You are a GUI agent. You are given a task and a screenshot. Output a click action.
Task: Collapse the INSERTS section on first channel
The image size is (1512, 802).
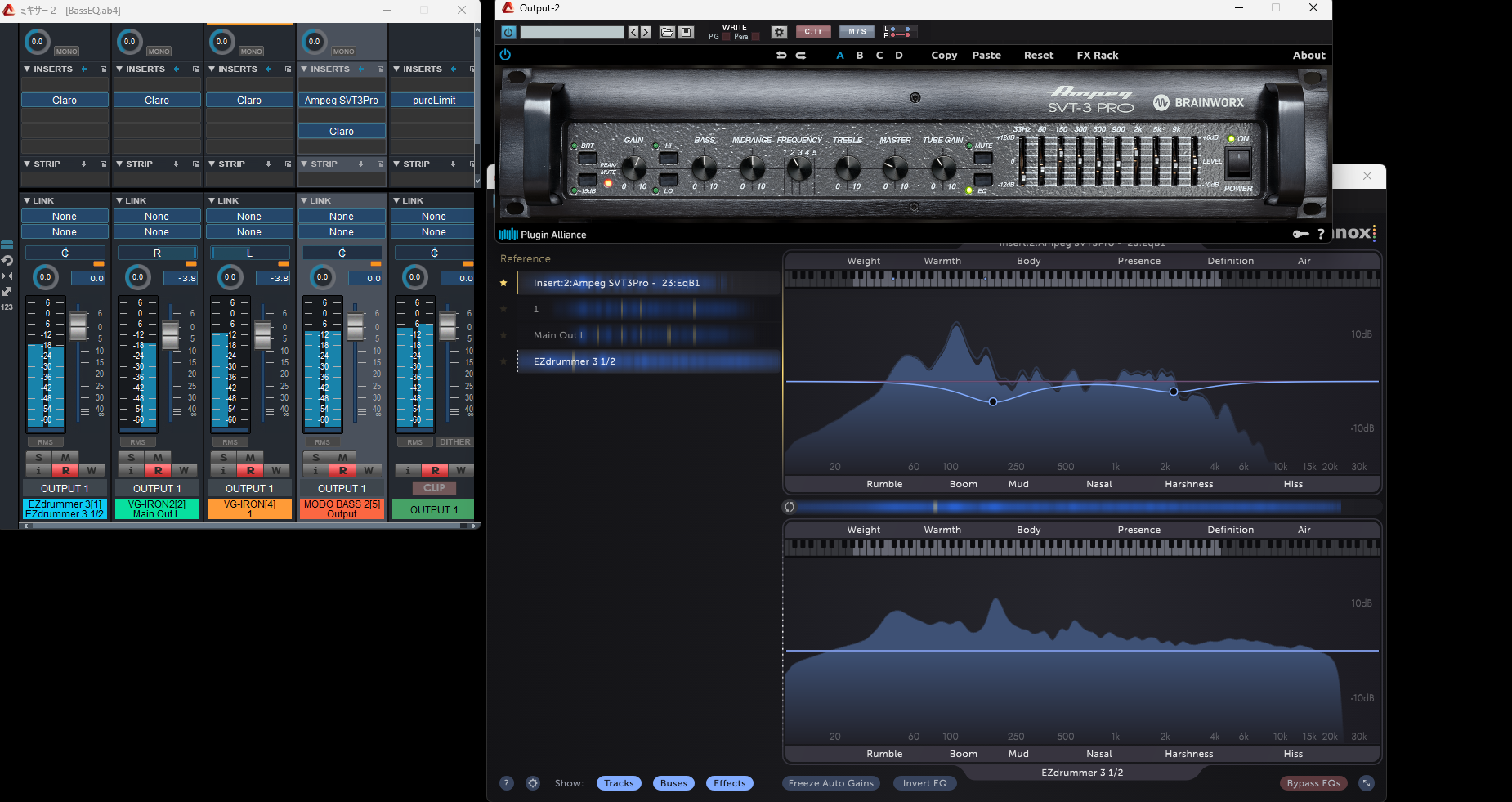pyautogui.click(x=27, y=69)
